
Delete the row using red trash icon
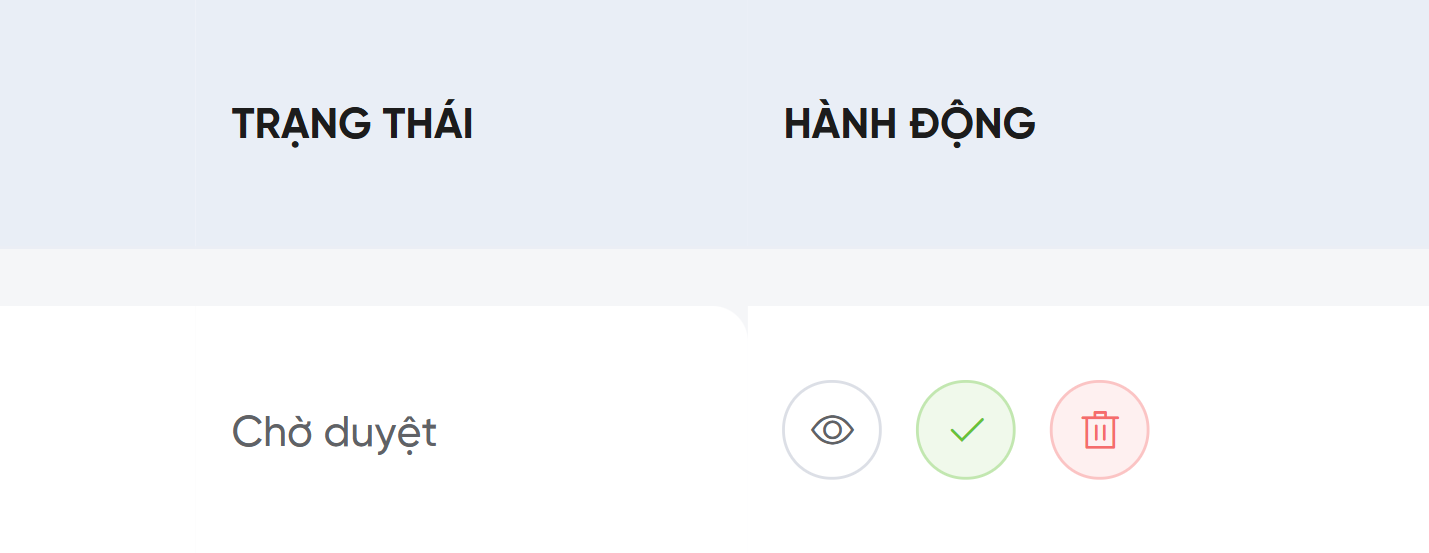click(1100, 430)
